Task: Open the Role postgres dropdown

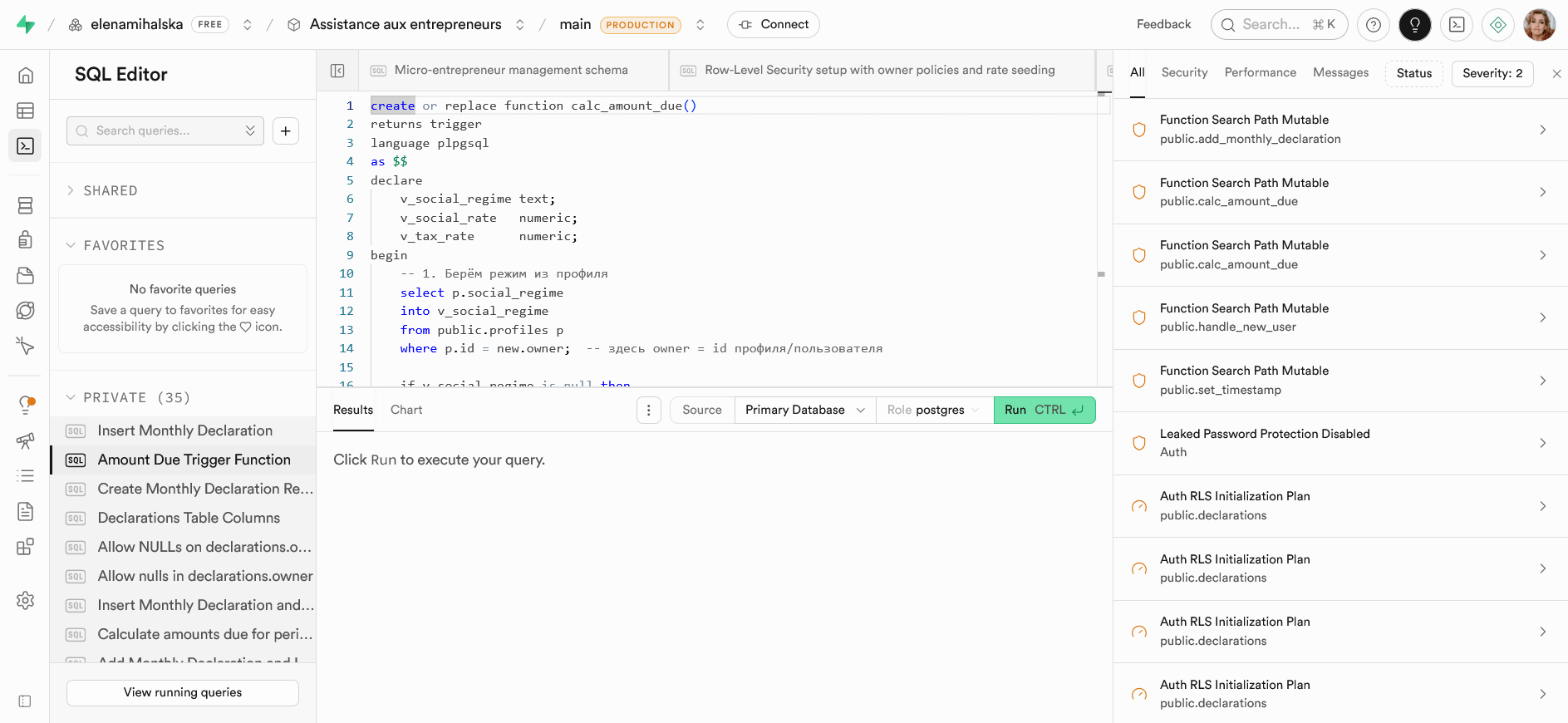Action: [935, 410]
